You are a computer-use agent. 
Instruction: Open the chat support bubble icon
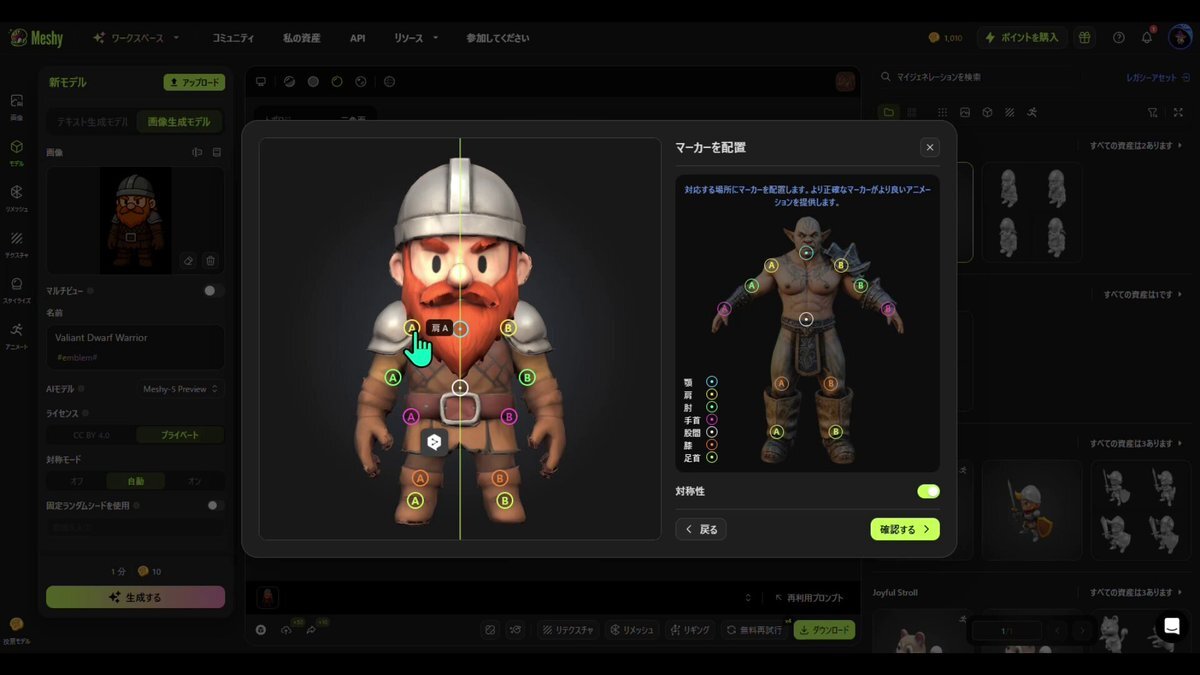1172,626
